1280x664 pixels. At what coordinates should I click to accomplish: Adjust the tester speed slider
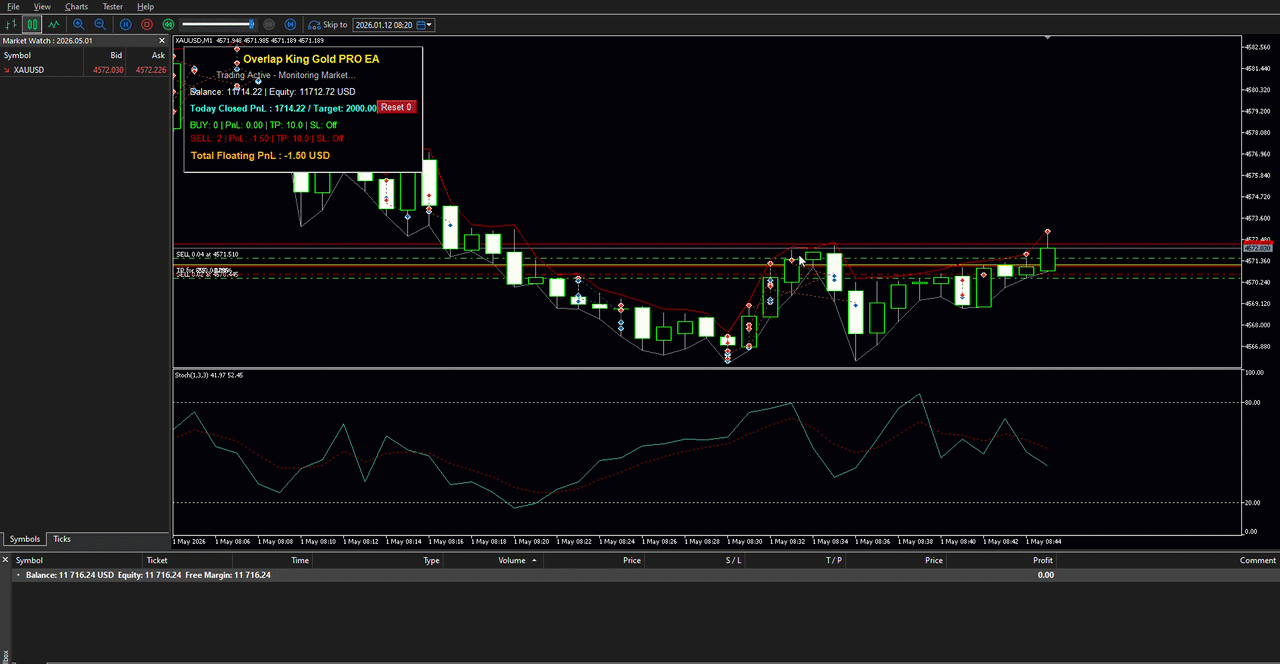click(218, 24)
